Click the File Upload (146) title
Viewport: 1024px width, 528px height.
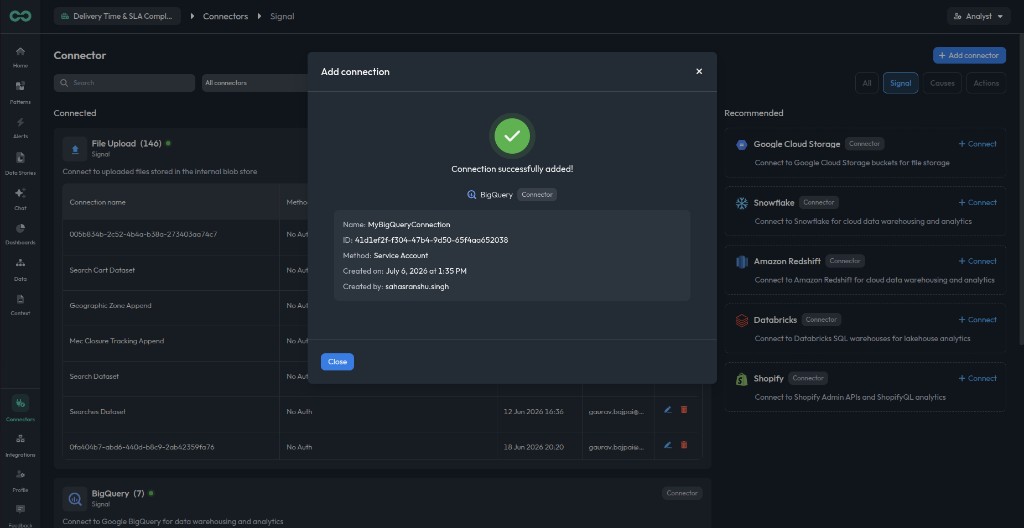point(127,143)
